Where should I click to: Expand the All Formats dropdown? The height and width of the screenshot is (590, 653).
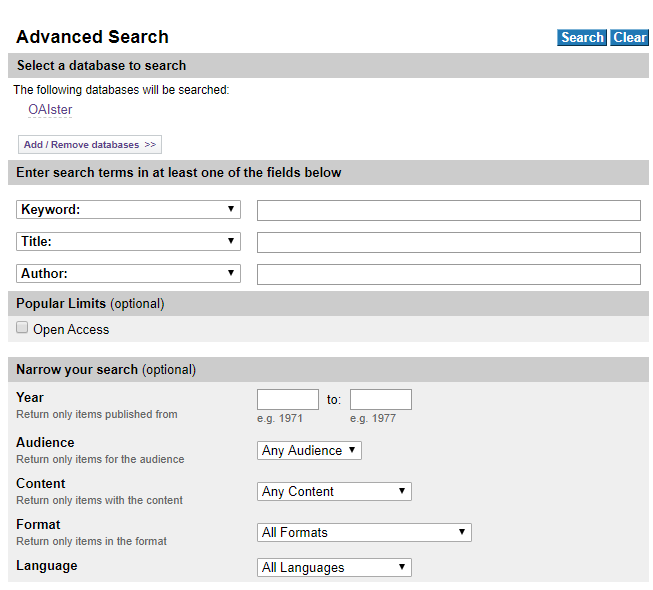click(364, 533)
